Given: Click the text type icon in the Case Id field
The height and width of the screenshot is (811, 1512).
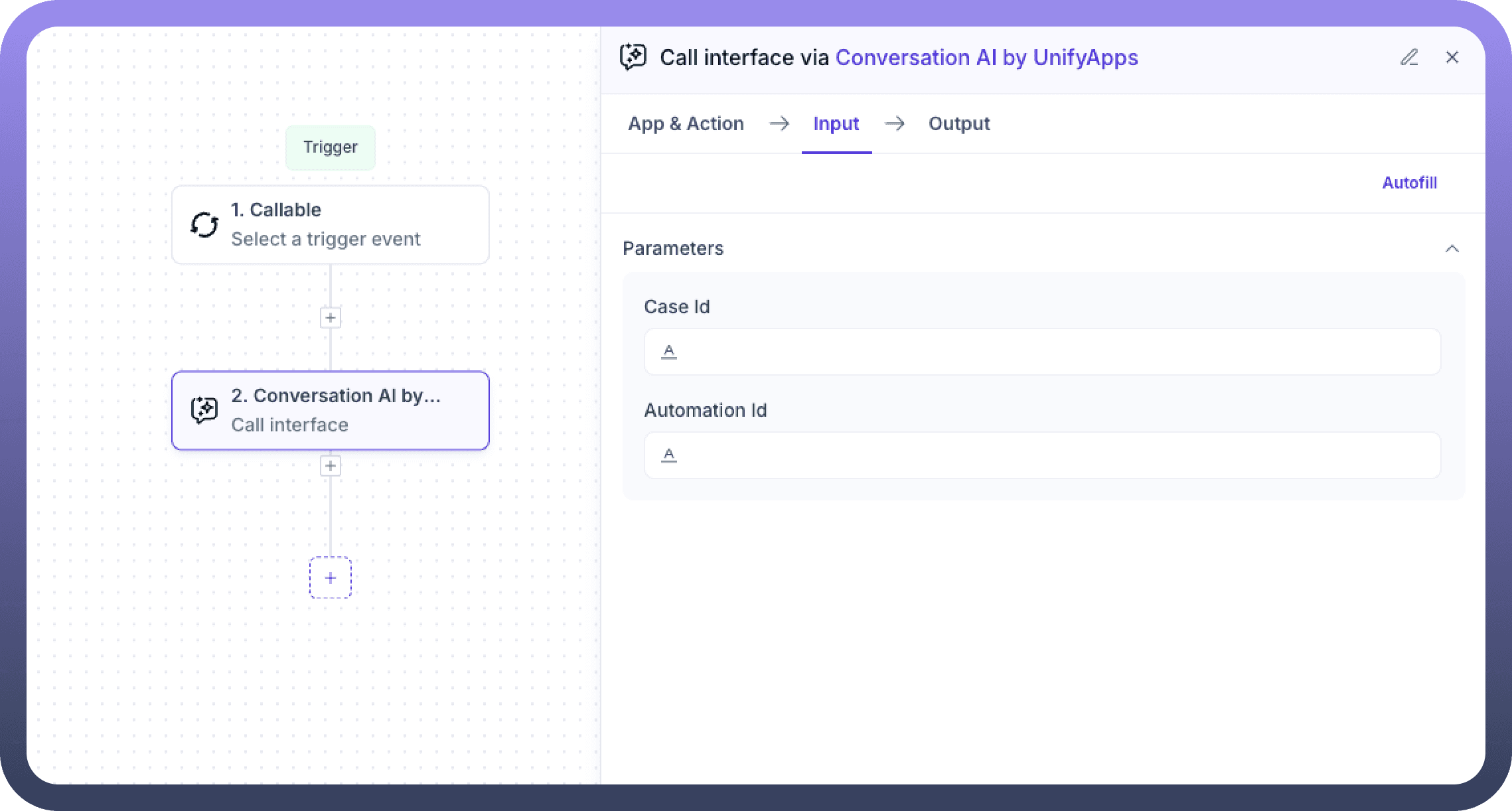Looking at the screenshot, I should (x=669, y=352).
